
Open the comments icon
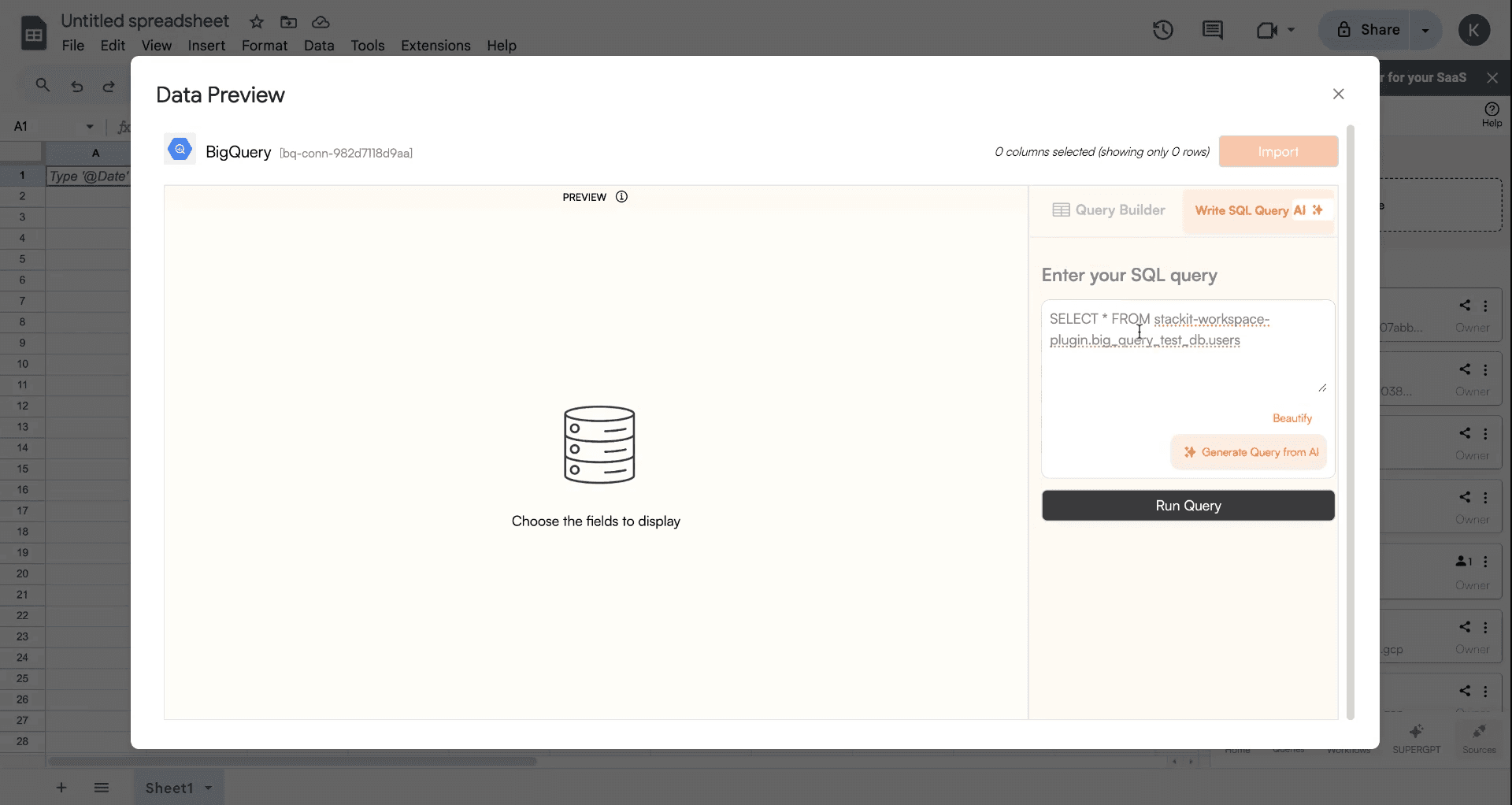(1213, 30)
